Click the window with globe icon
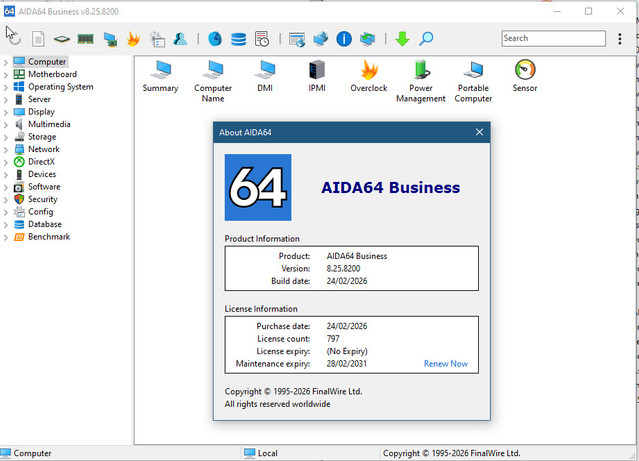This screenshot has width=639, height=461. tap(297, 40)
